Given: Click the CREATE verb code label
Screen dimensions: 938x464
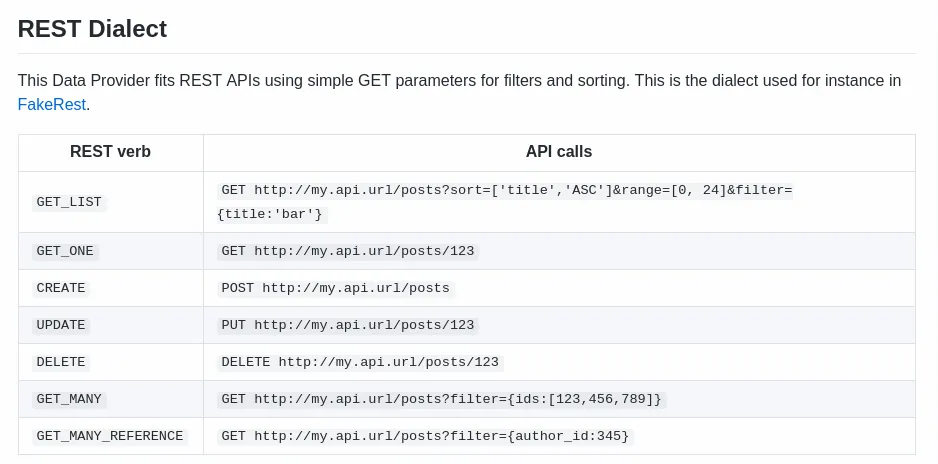Looking at the screenshot, I should click(61, 288).
